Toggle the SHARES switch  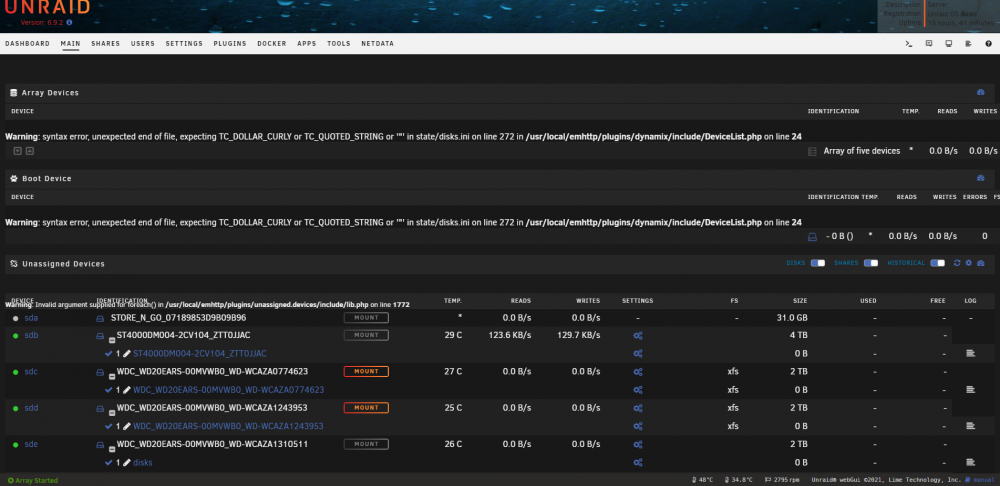pyautogui.click(x=871, y=263)
